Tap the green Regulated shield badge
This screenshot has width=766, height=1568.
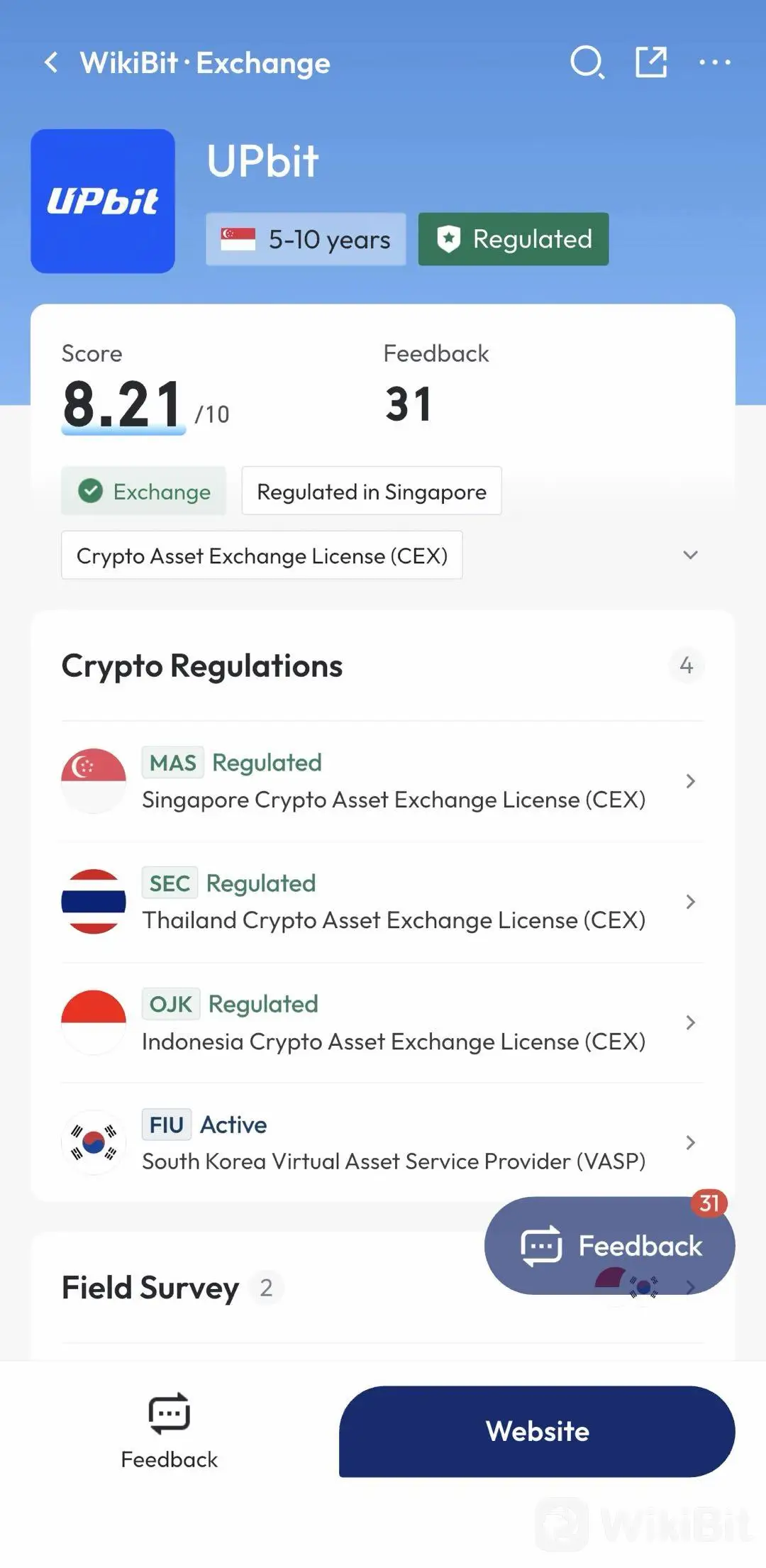pos(514,239)
